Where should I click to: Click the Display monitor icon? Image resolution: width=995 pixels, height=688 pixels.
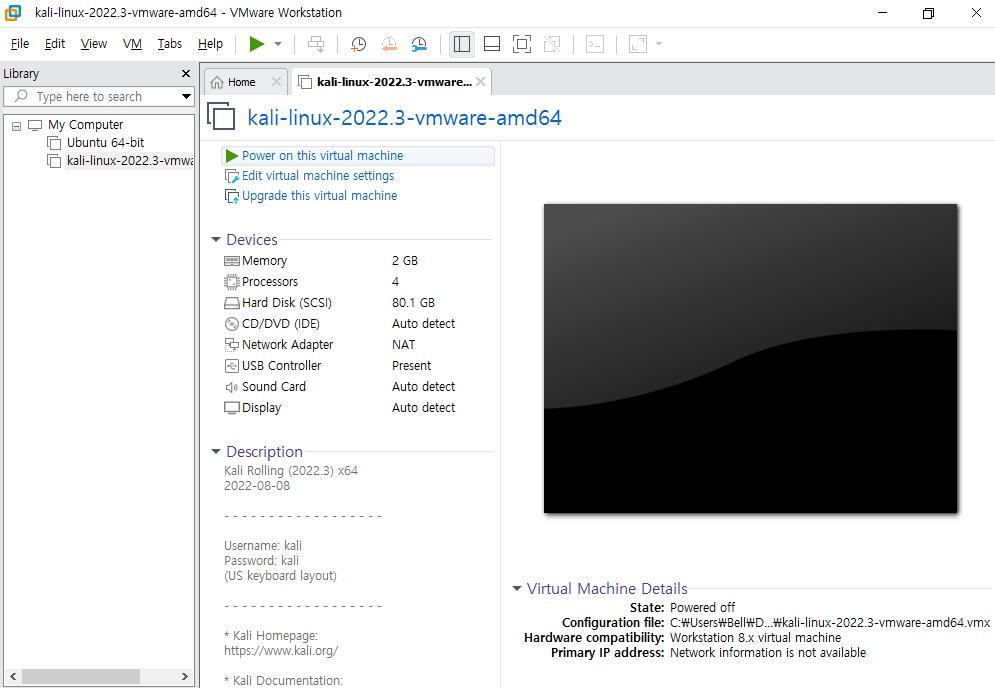click(x=232, y=407)
